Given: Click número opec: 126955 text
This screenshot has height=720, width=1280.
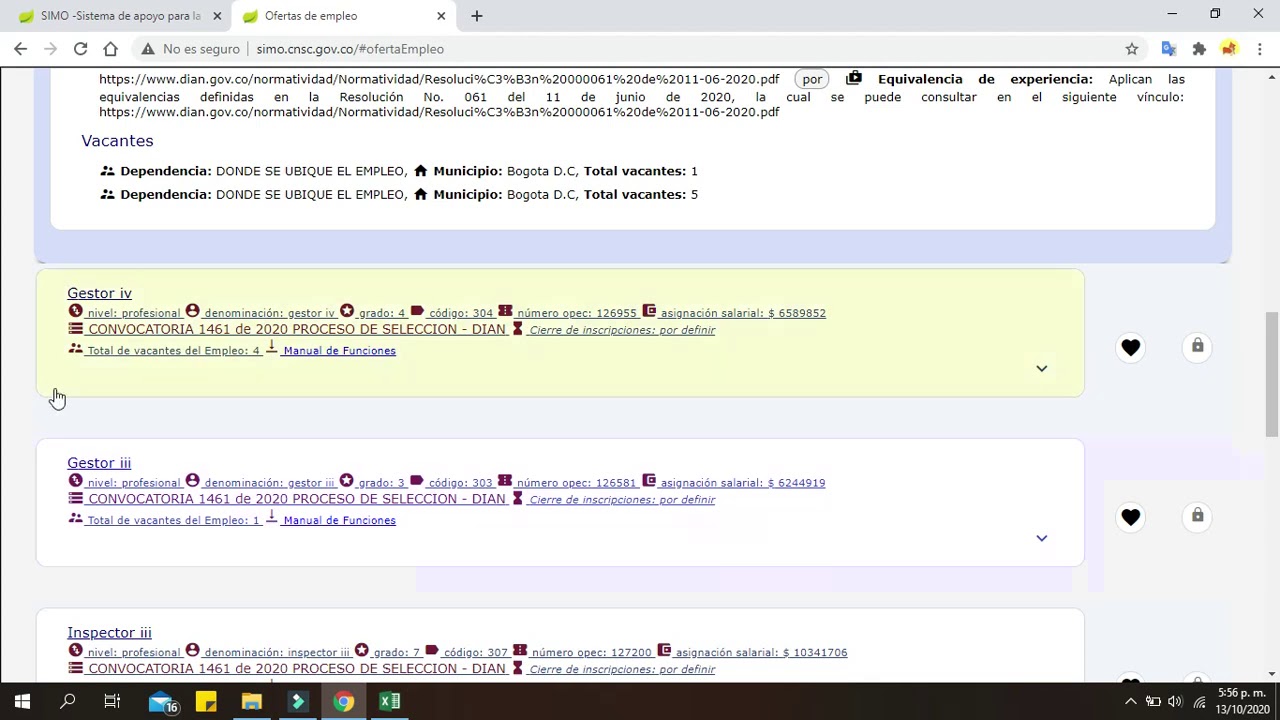Looking at the screenshot, I should coord(577,313).
